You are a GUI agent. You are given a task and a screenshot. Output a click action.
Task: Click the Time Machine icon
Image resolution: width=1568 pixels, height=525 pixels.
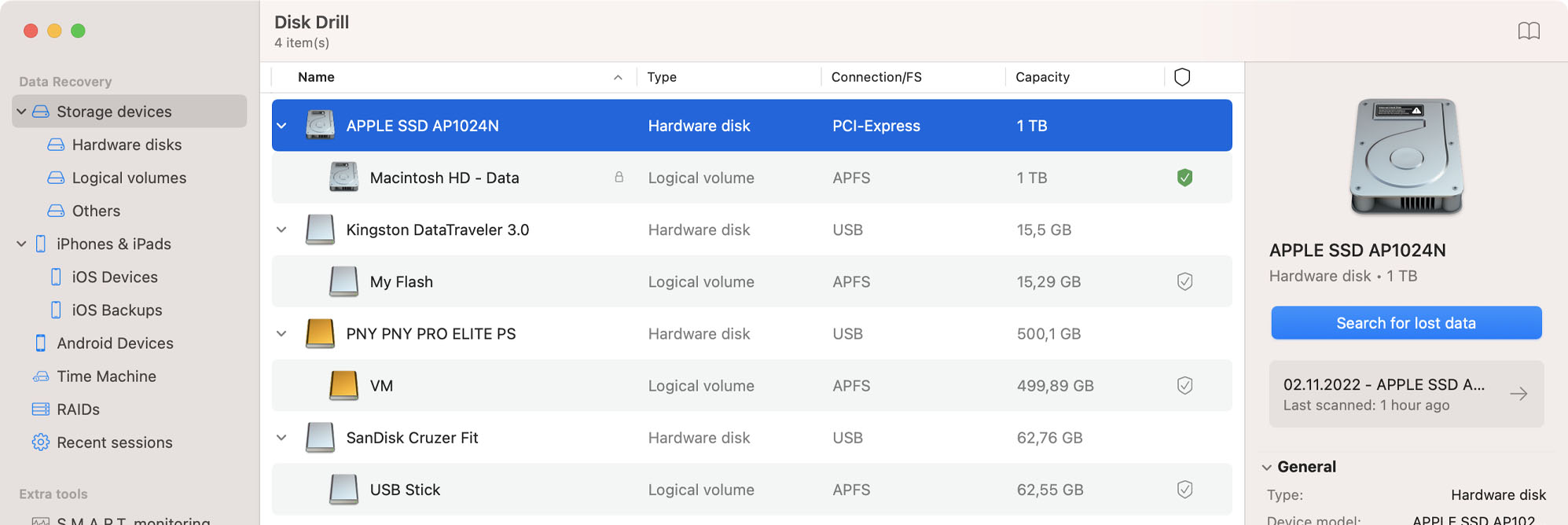coord(41,376)
